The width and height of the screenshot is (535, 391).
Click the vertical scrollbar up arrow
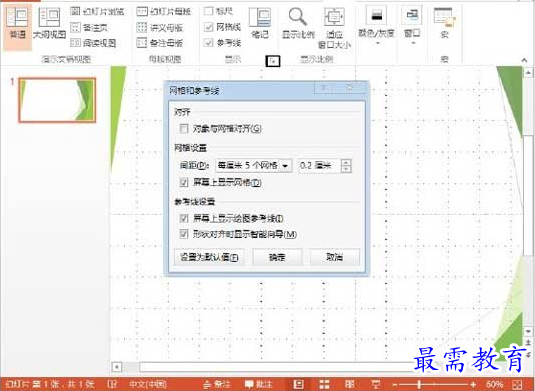click(x=528, y=72)
